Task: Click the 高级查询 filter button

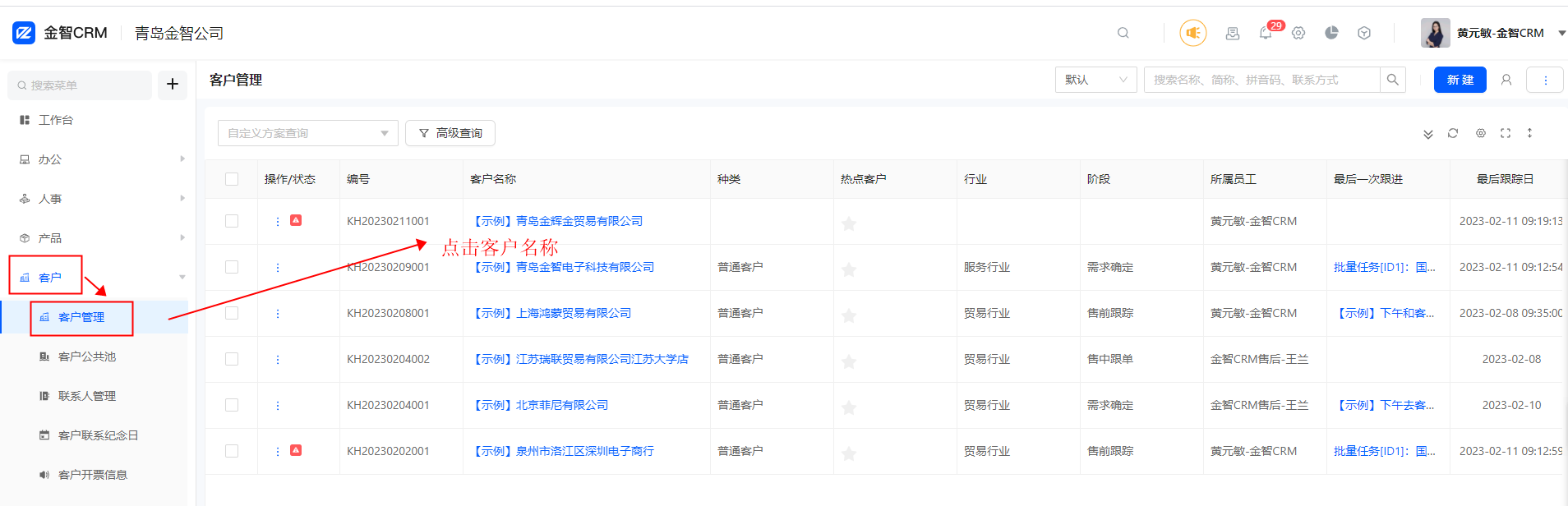Action: click(x=450, y=133)
